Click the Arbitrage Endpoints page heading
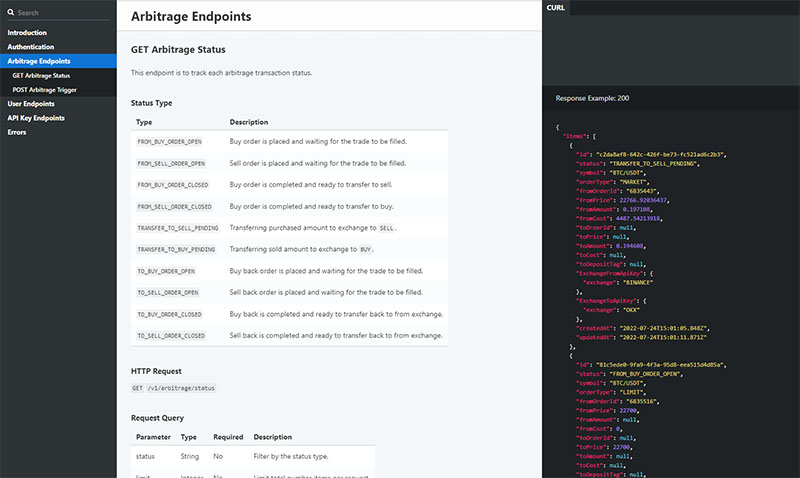Viewport: 800px width, 478px height. click(191, 17)
